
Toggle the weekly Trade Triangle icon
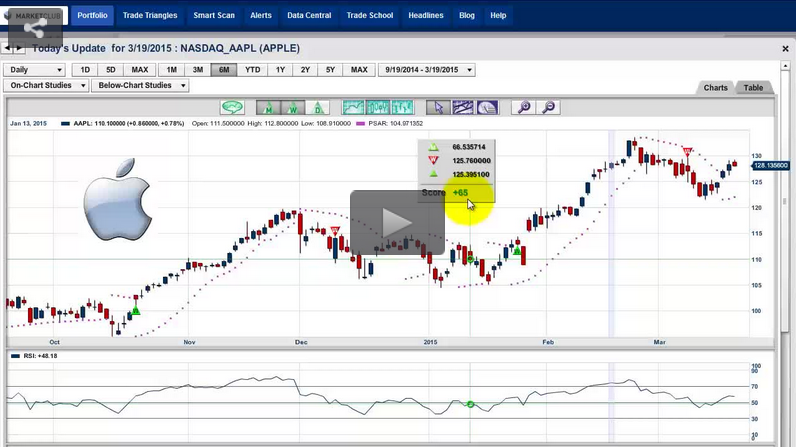click(x=293, y=107)
